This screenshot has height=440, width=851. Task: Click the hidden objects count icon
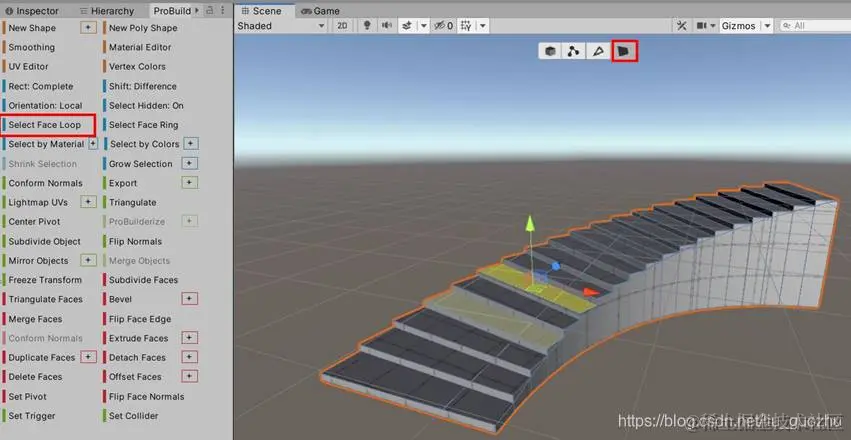[443, 25]
